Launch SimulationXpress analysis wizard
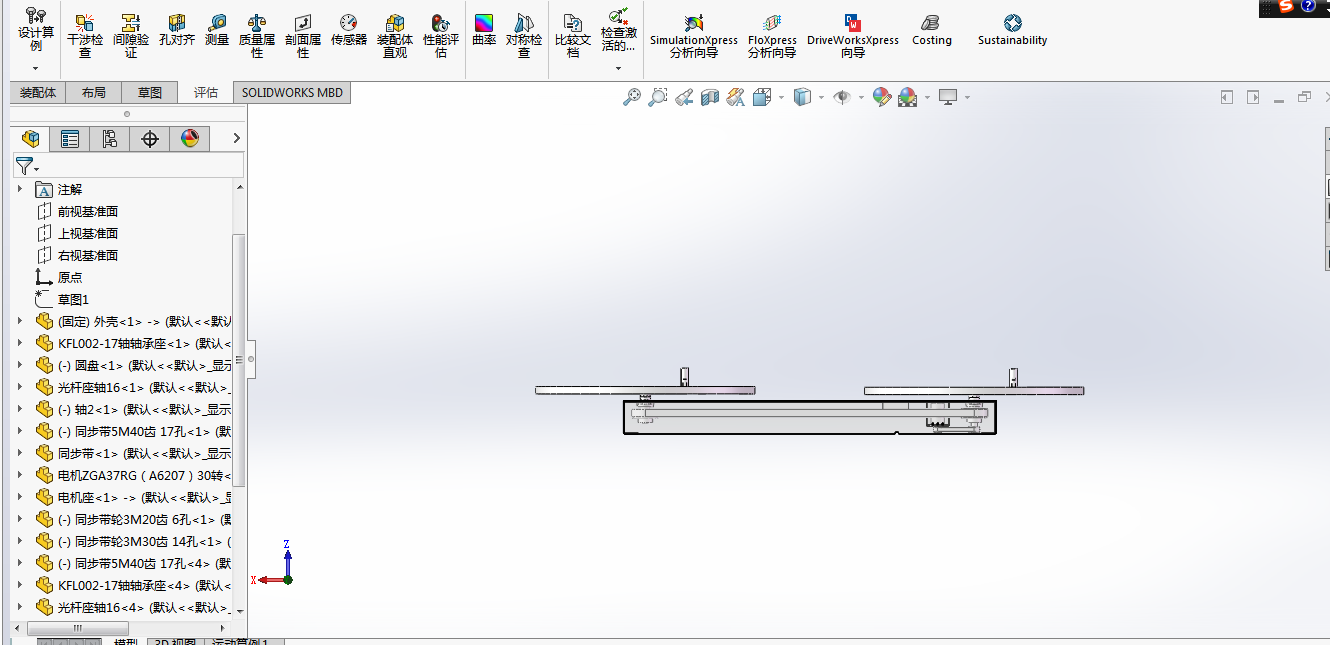 694,36
